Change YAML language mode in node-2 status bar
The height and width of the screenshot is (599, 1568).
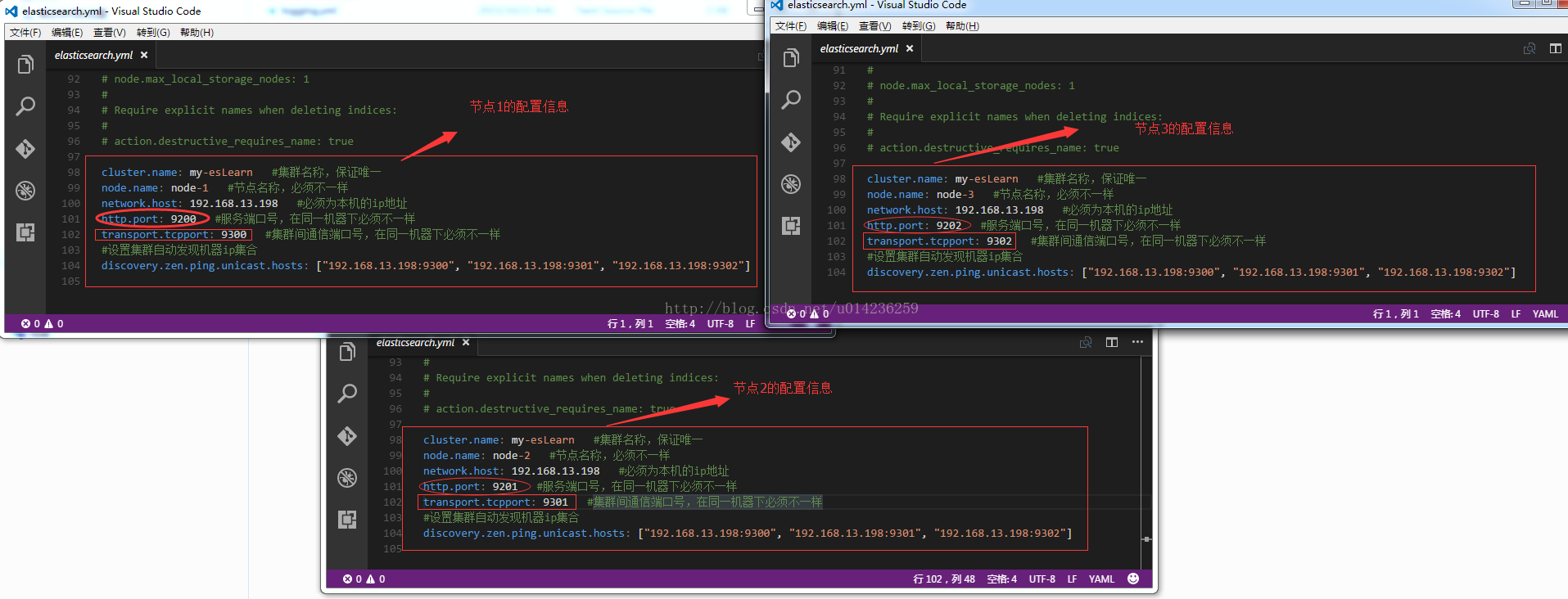(1101, 579)
